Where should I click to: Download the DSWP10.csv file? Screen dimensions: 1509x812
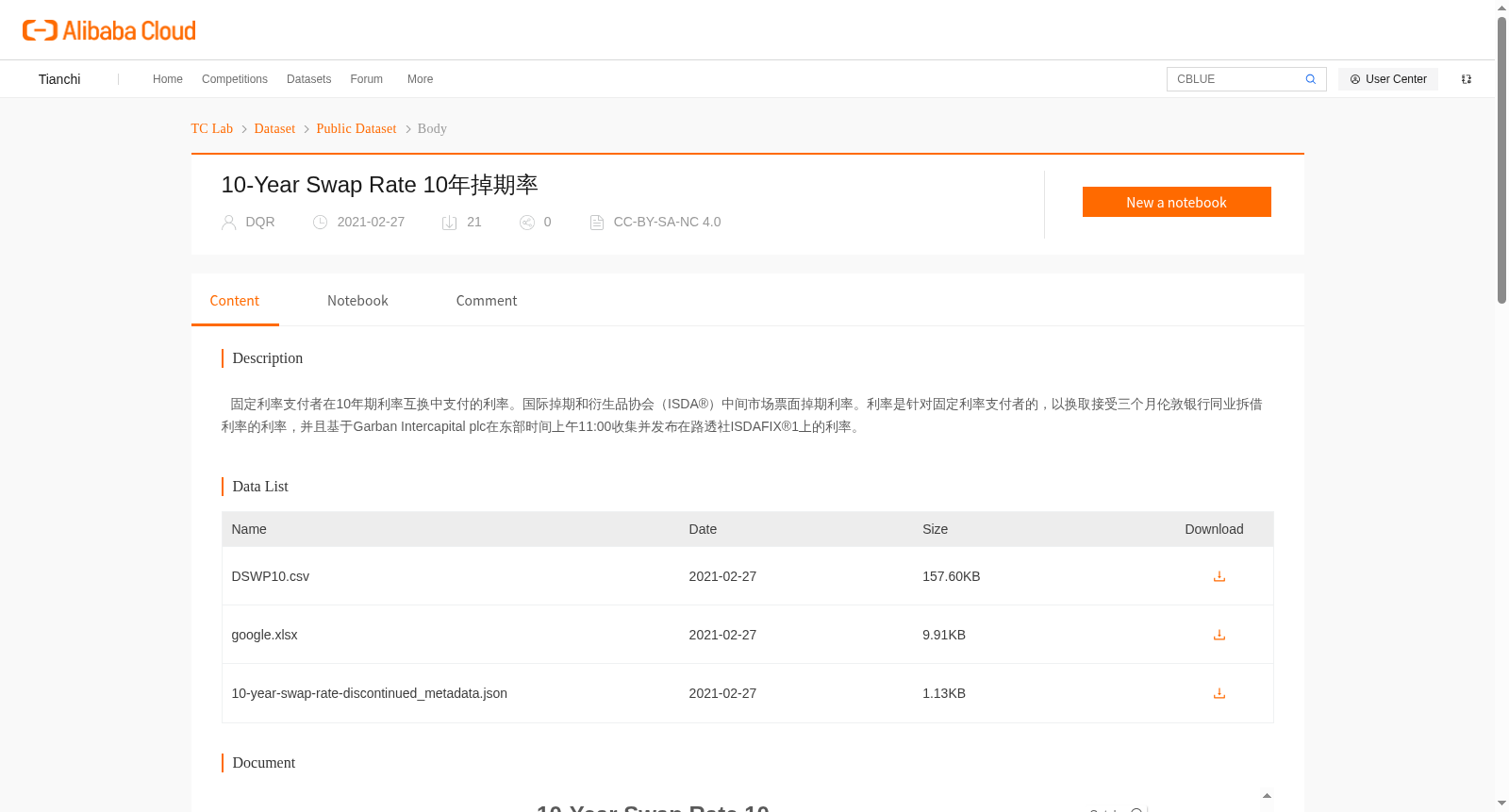point(1219,576)
